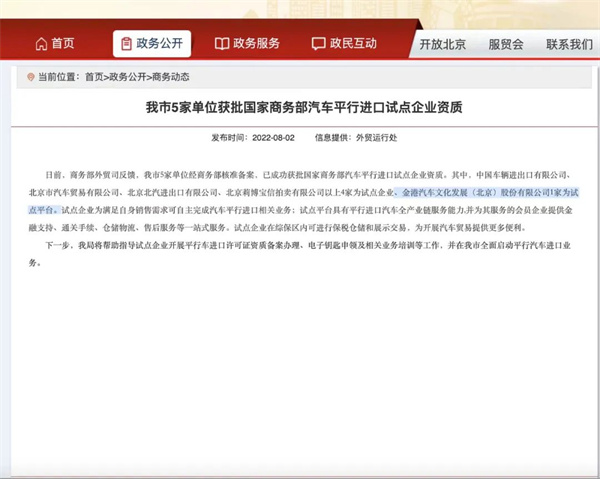
Task: Click the 政民互动 chat bubble icon
Action: 319,44
